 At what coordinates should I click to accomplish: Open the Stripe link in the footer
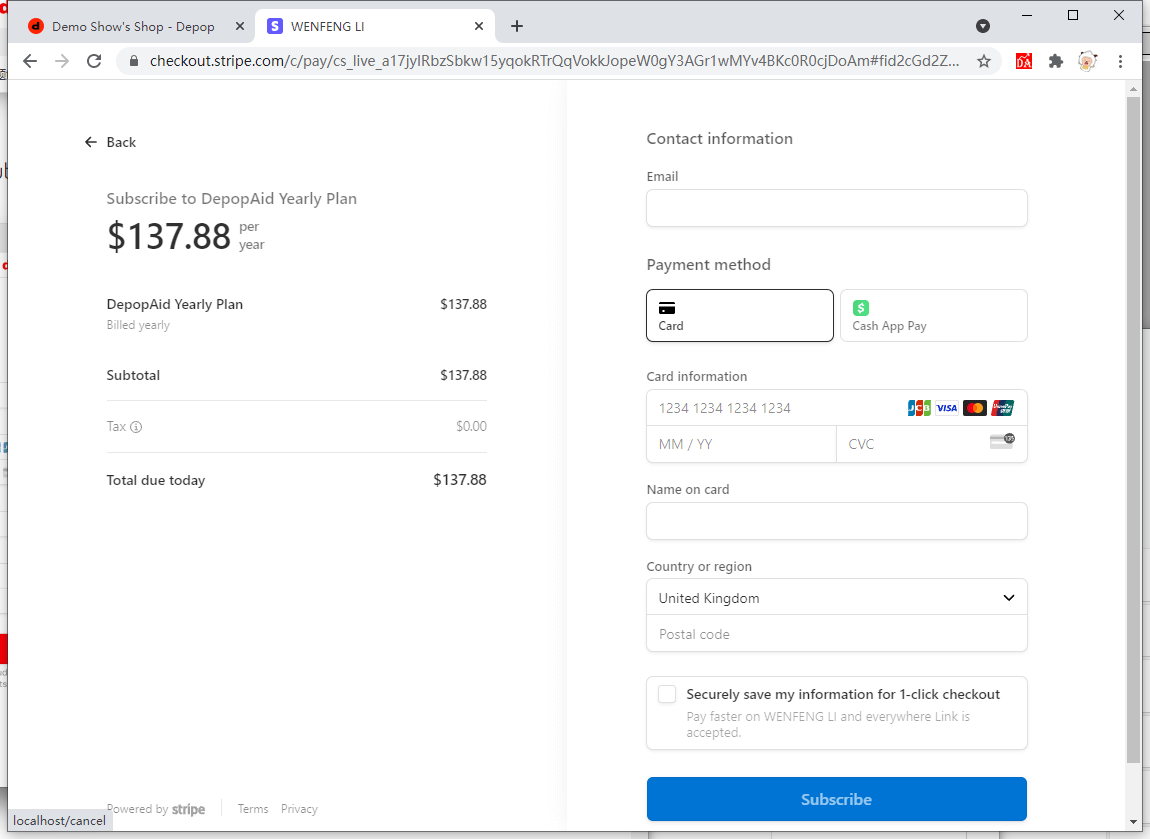click(x=188, y=809)
